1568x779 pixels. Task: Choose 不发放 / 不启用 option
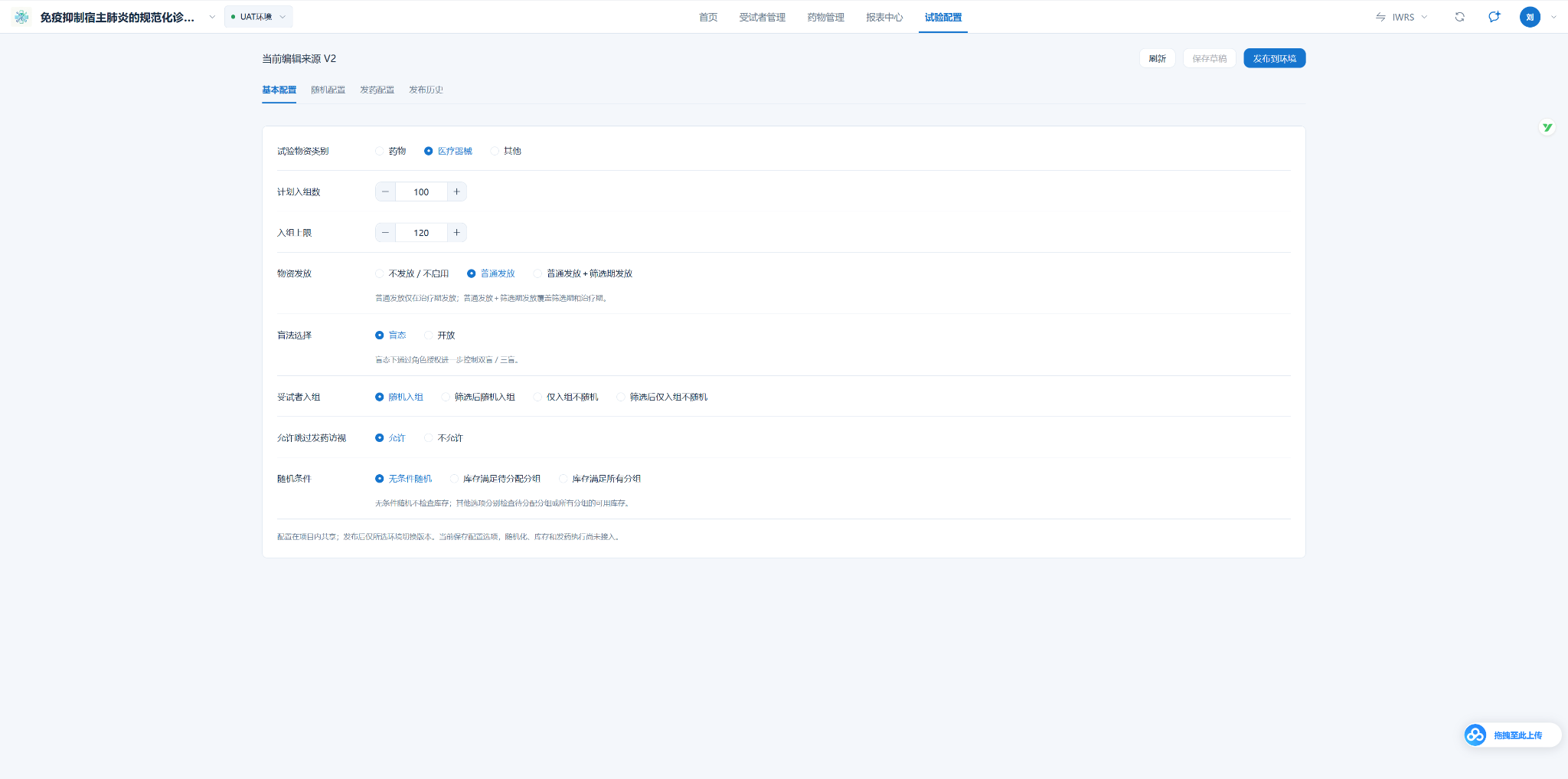pos(412,273)
